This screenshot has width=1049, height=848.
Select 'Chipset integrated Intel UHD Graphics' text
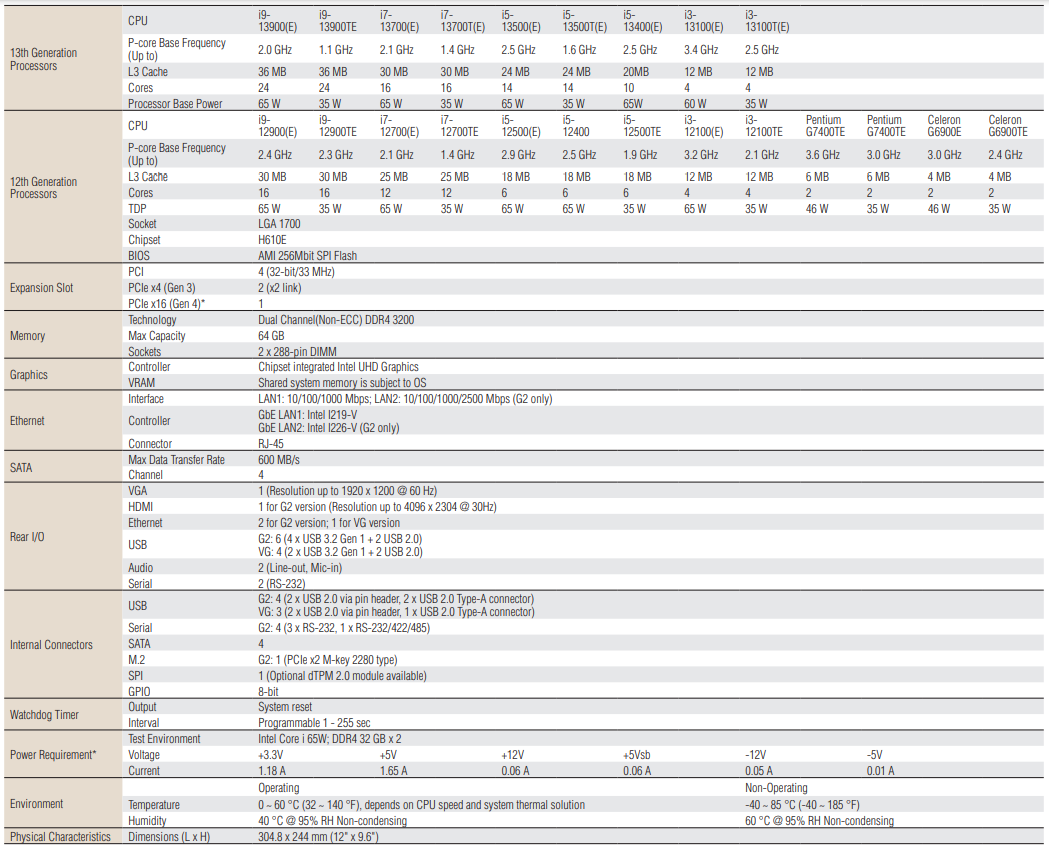point(339,367)
